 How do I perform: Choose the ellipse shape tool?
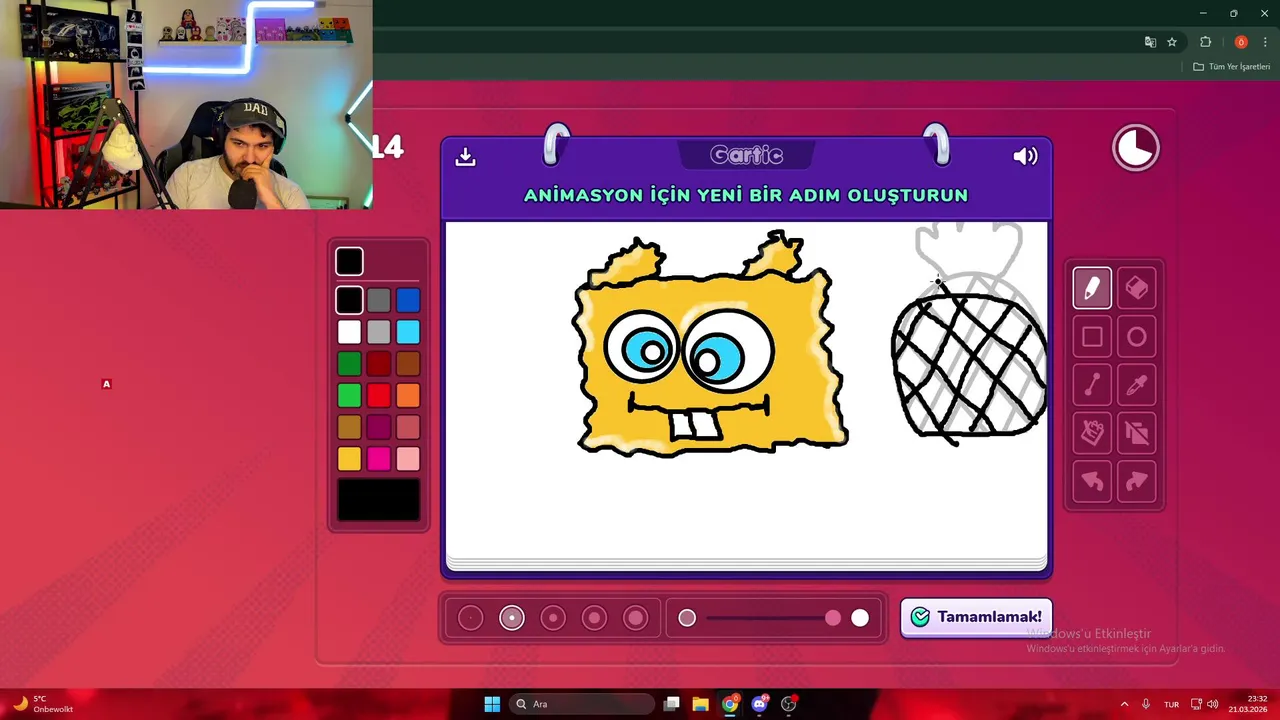(x=1137, y=337)
